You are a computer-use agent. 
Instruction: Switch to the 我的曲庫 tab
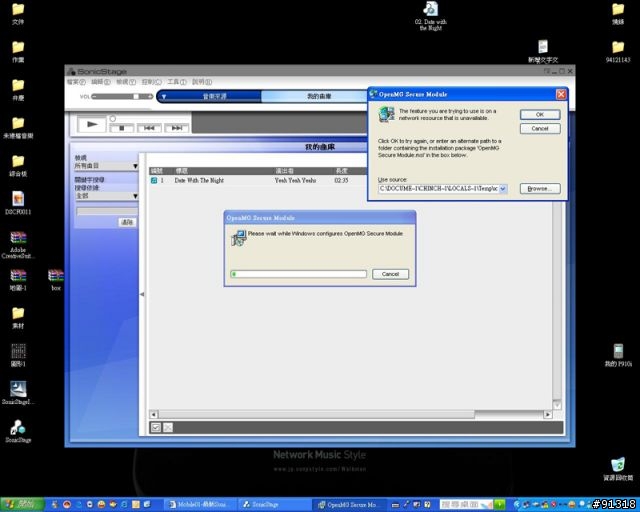coord(318,96)
